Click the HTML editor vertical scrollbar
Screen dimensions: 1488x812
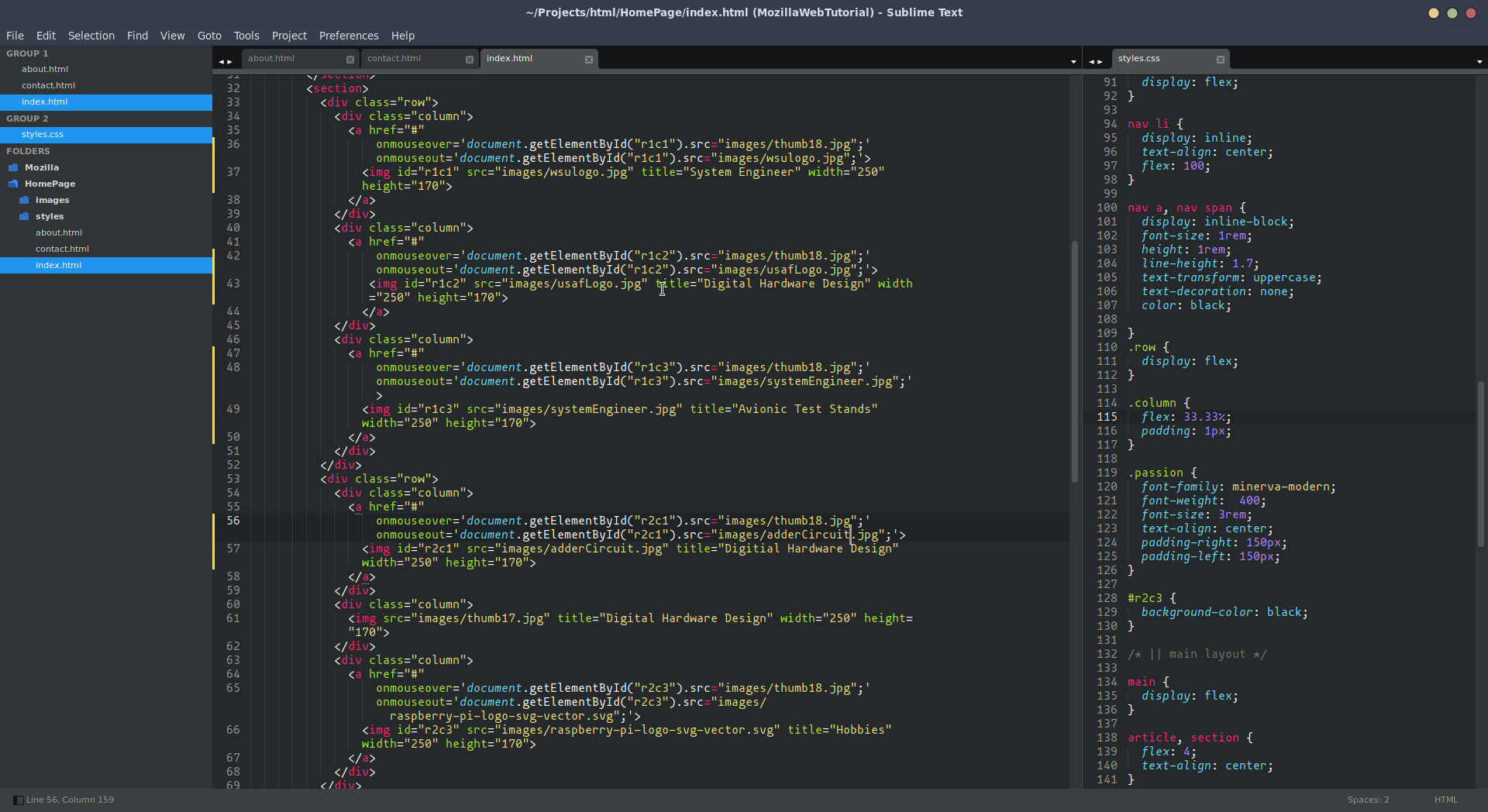coord(1074,361)
